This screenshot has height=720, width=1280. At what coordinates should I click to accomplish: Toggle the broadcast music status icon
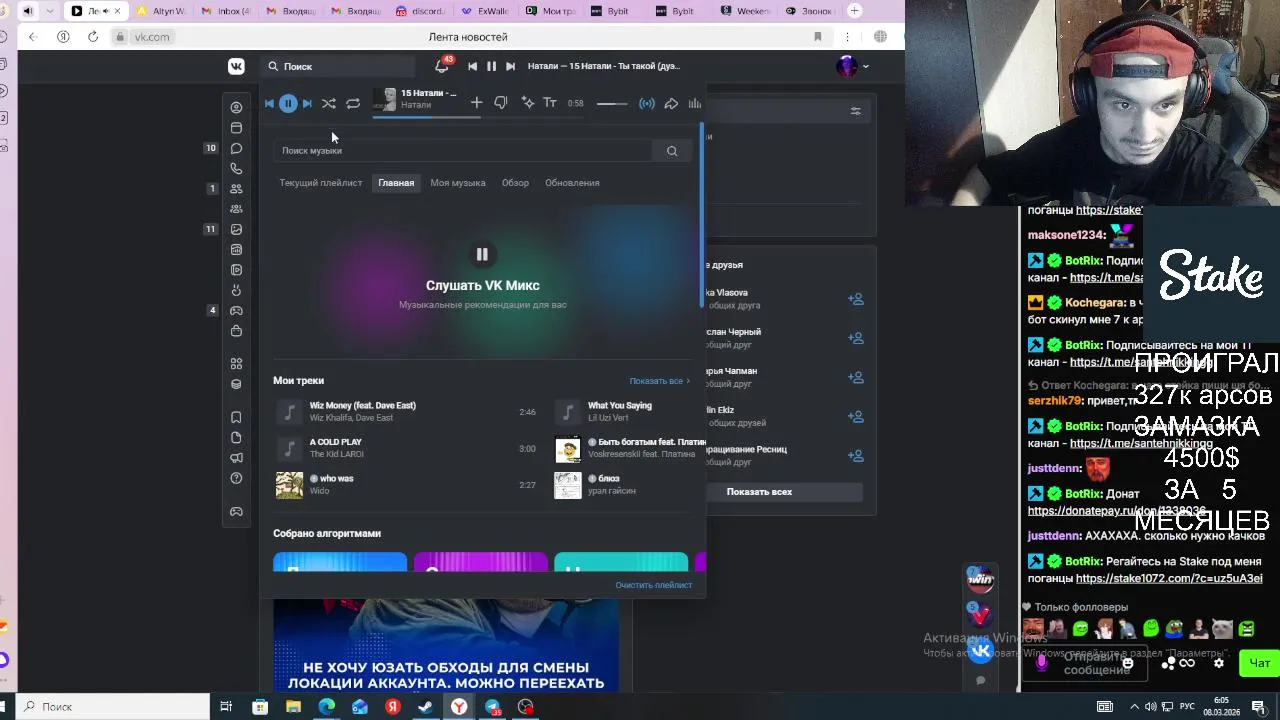[x=647, y=103]
